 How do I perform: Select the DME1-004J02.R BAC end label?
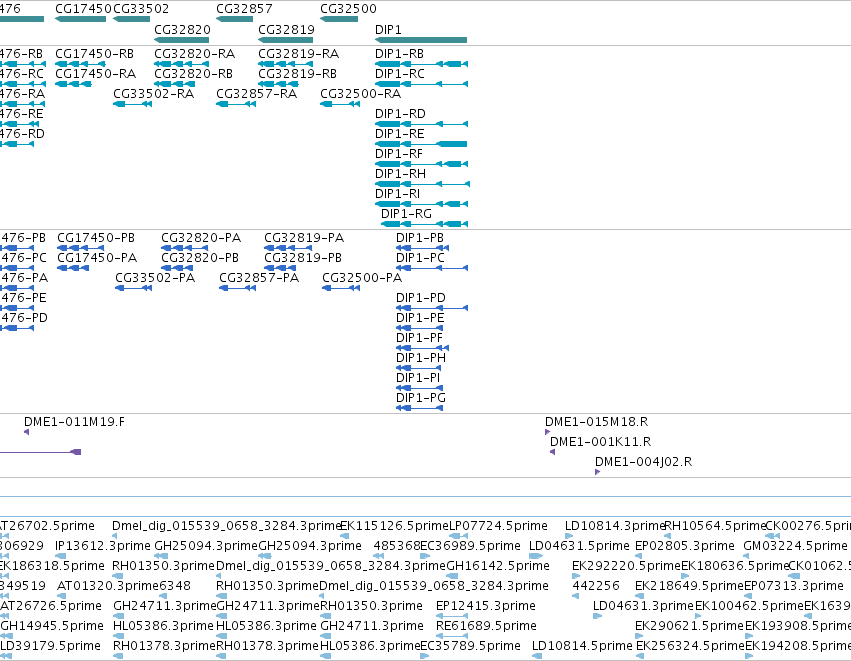[x=644, y=462]
